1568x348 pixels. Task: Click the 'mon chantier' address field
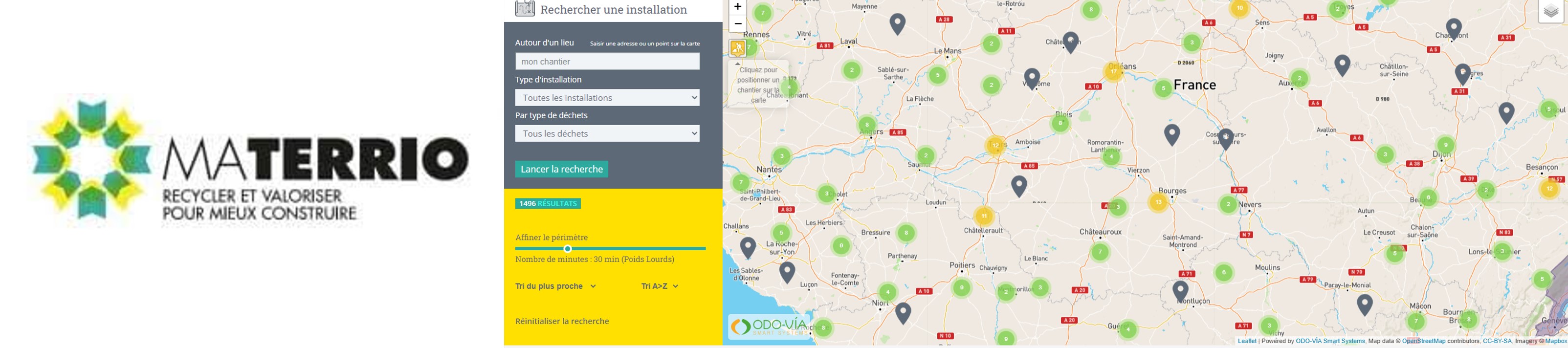pyautogui.click(x=607, y=62)
